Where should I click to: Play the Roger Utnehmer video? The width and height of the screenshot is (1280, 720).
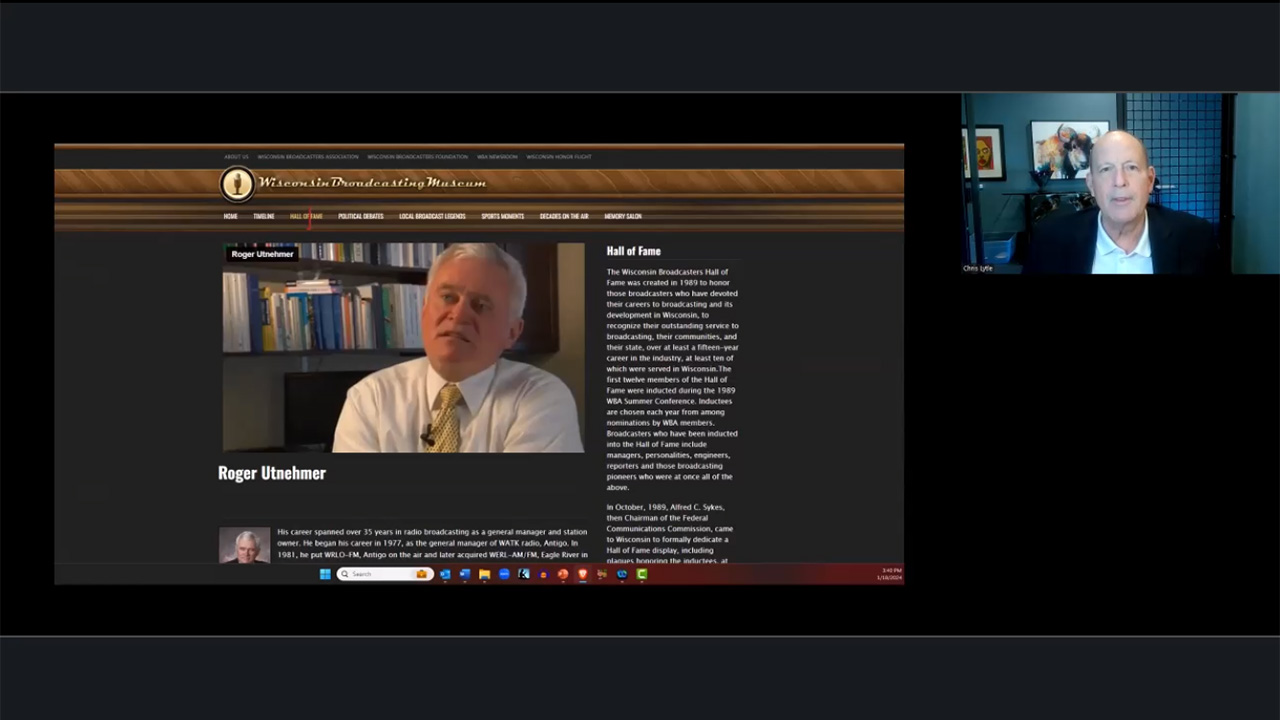pos(403,348)
